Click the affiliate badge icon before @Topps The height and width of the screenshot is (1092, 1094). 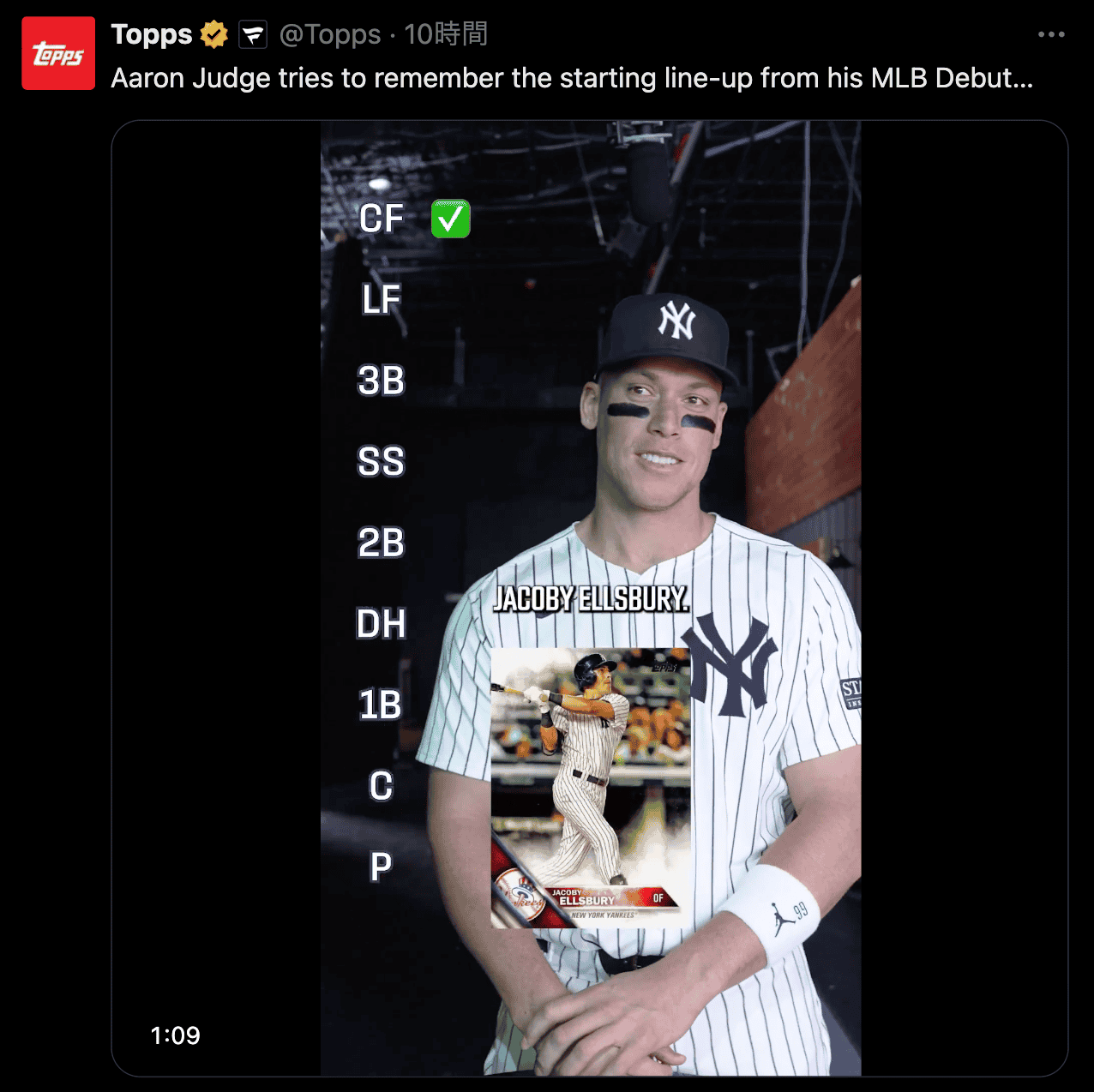click(x=253, y=35)
